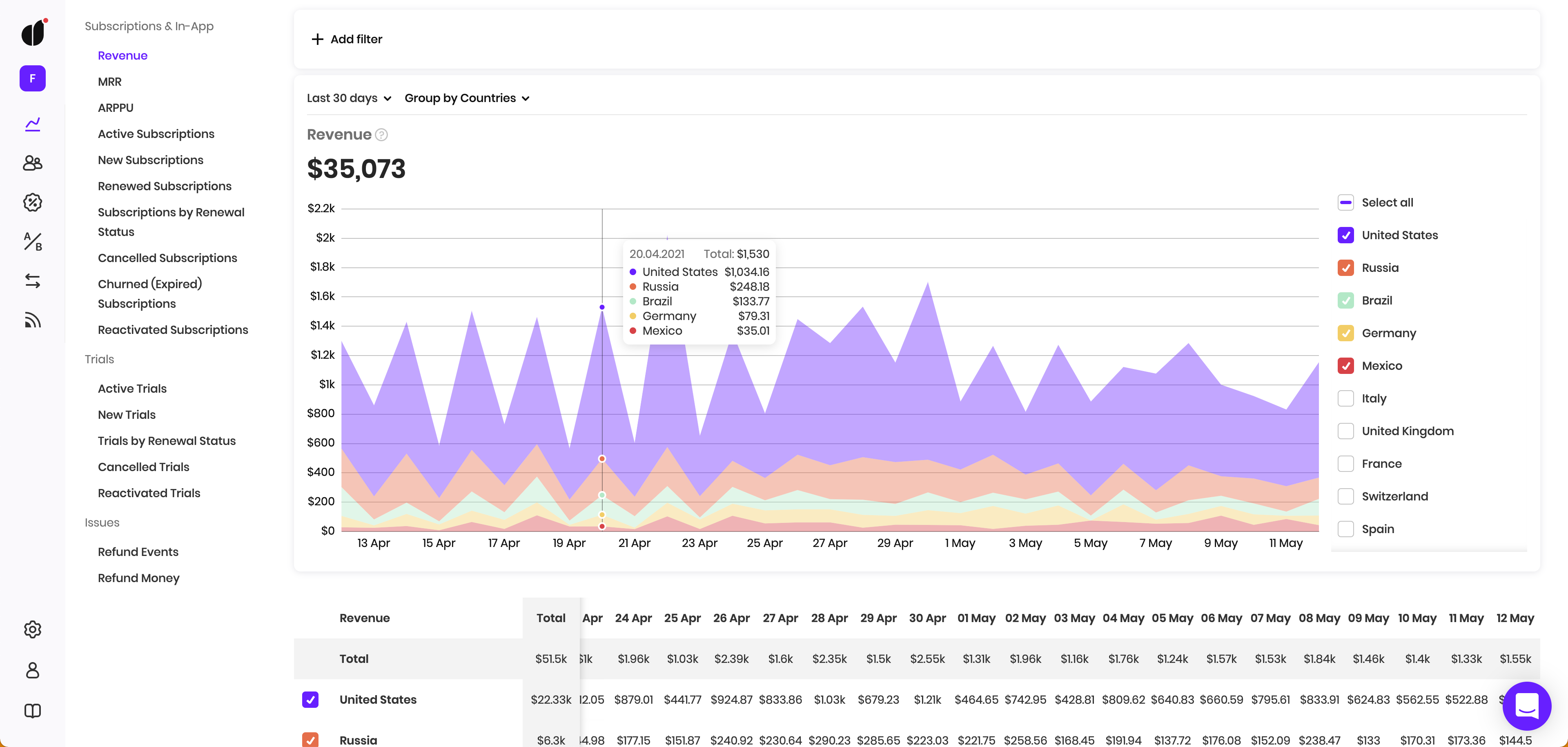Viewport: 1568px width, 747px height.
Task: Select Revenue in sidebar menu
Action: click(123, 56)
